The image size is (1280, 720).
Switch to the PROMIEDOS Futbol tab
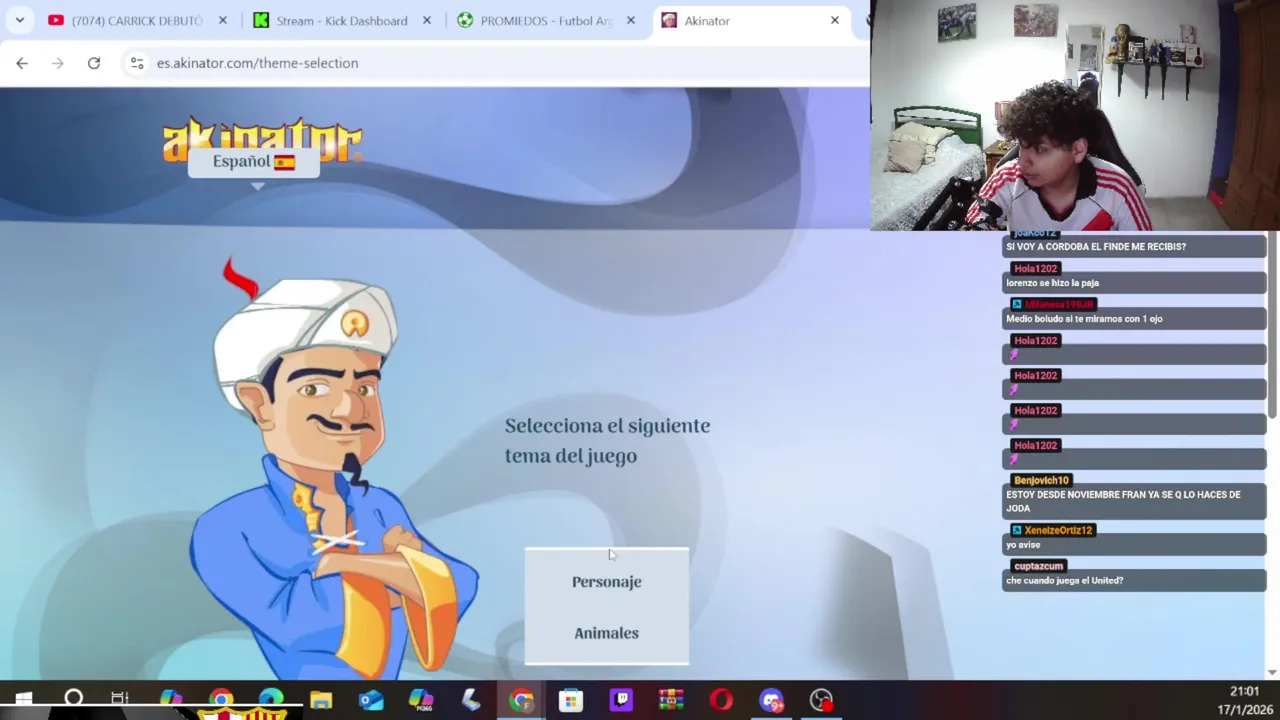pyautogui.click(x=546, y=20)
